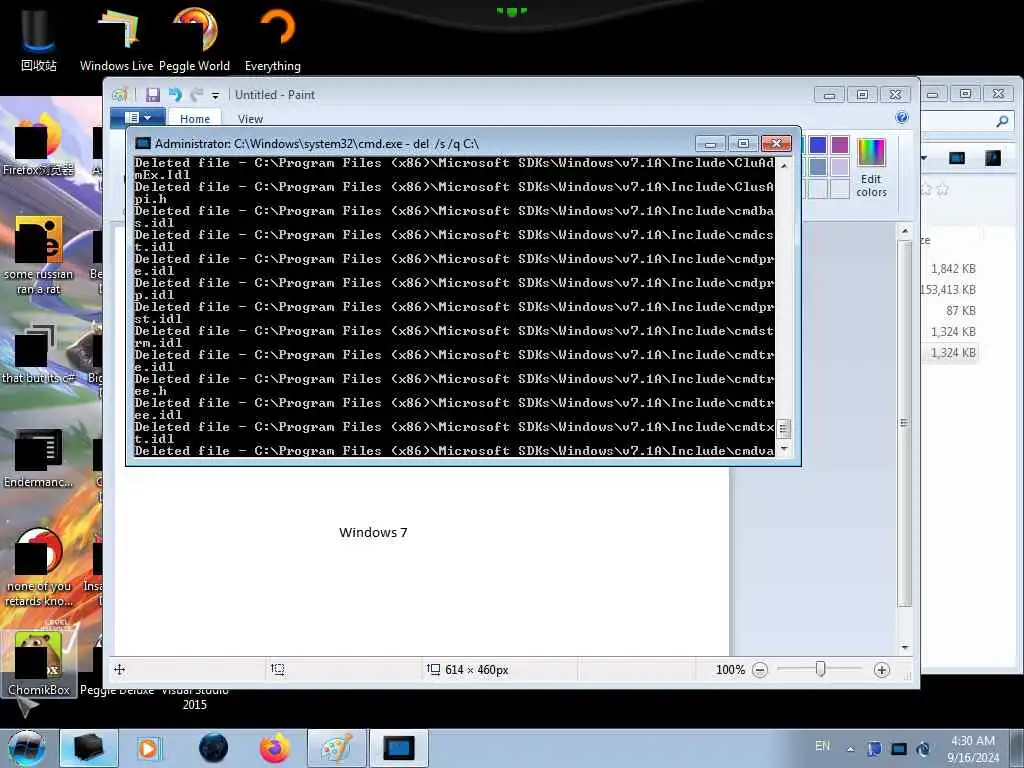This screenshot has height=768, width=1024.
Task: Click the preview pane icon in Explorer toolbar
Action: pyautogui.click(x=957, y=158)
